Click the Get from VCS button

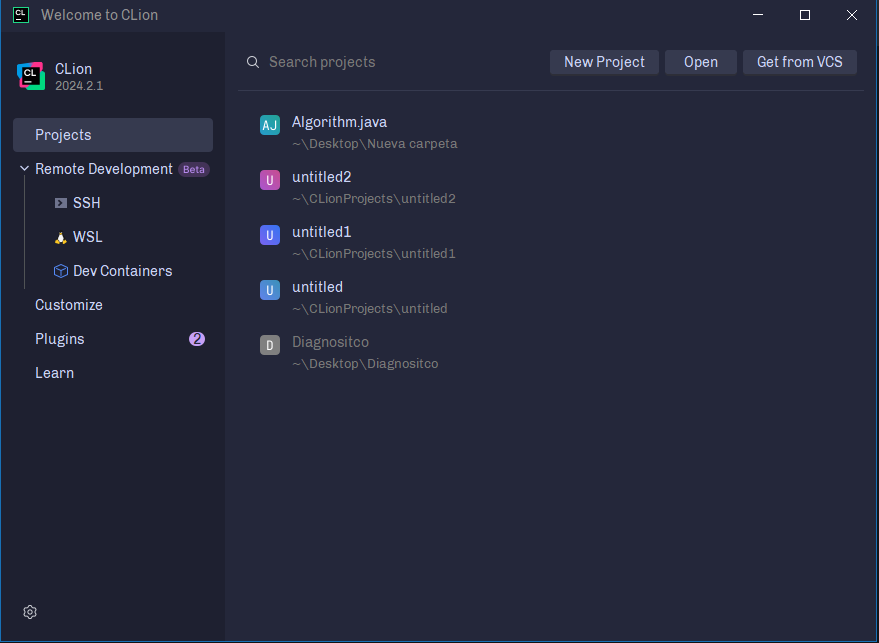pyautogui.click(x=799, y=62)
